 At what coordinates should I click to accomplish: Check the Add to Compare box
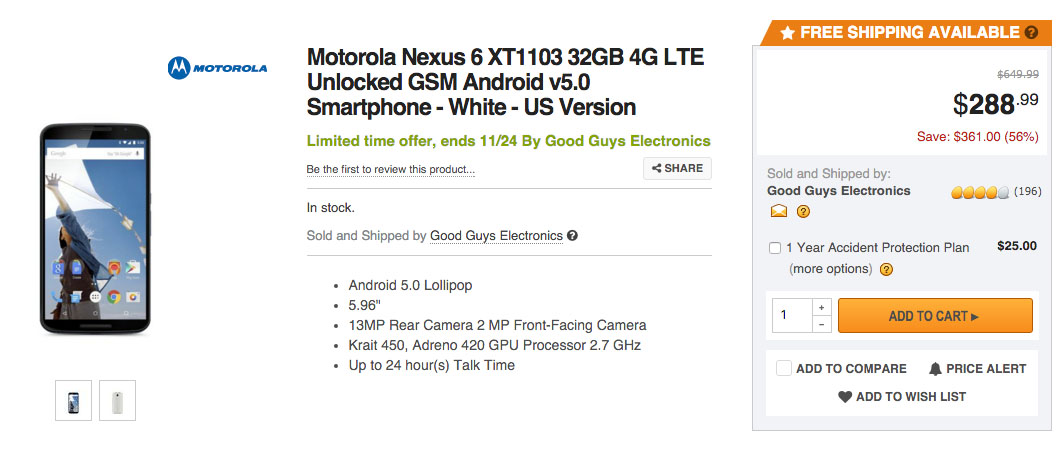(x=784, y=368)
